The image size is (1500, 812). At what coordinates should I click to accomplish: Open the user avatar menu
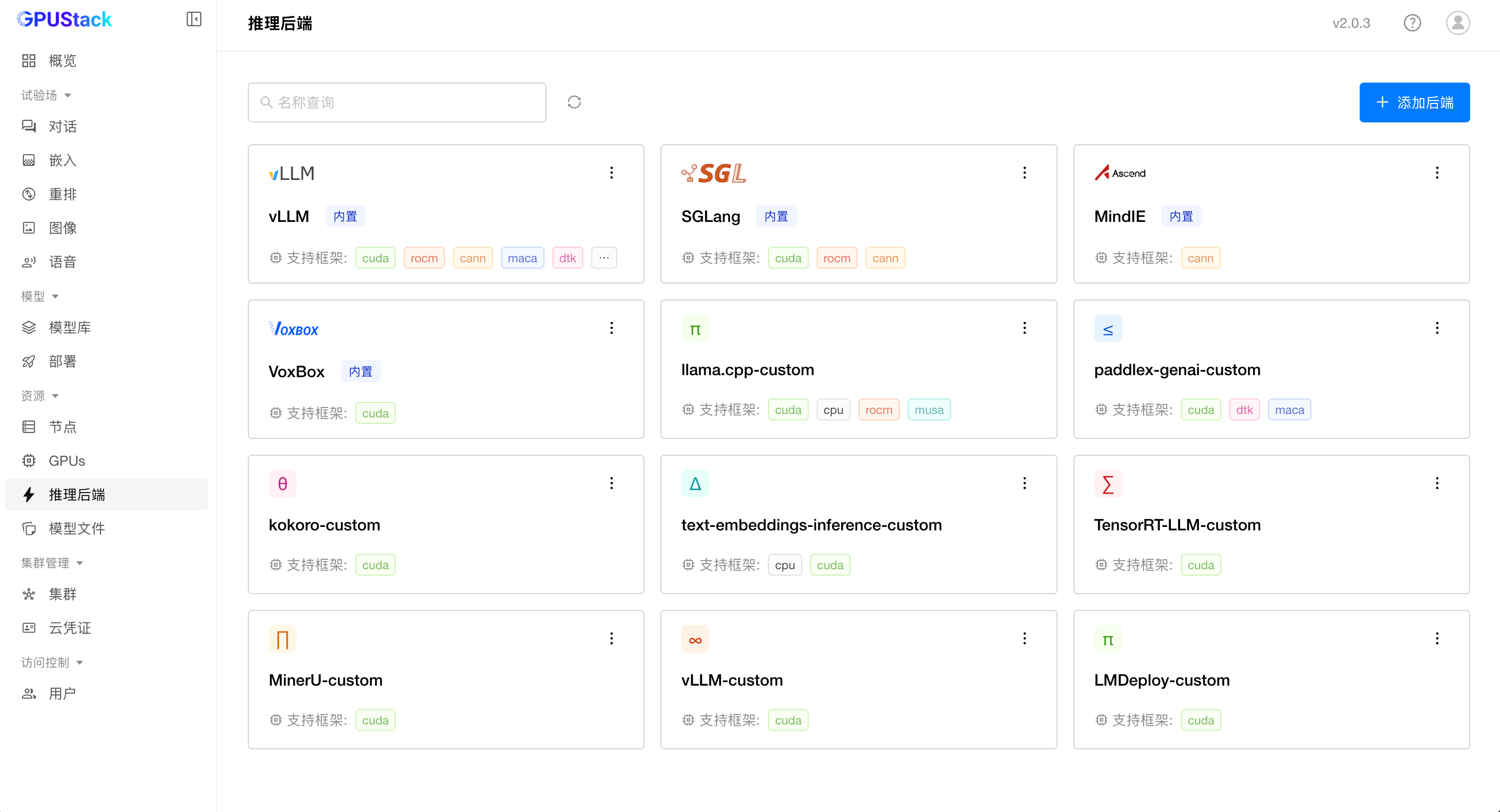[x=1458, y=23]
